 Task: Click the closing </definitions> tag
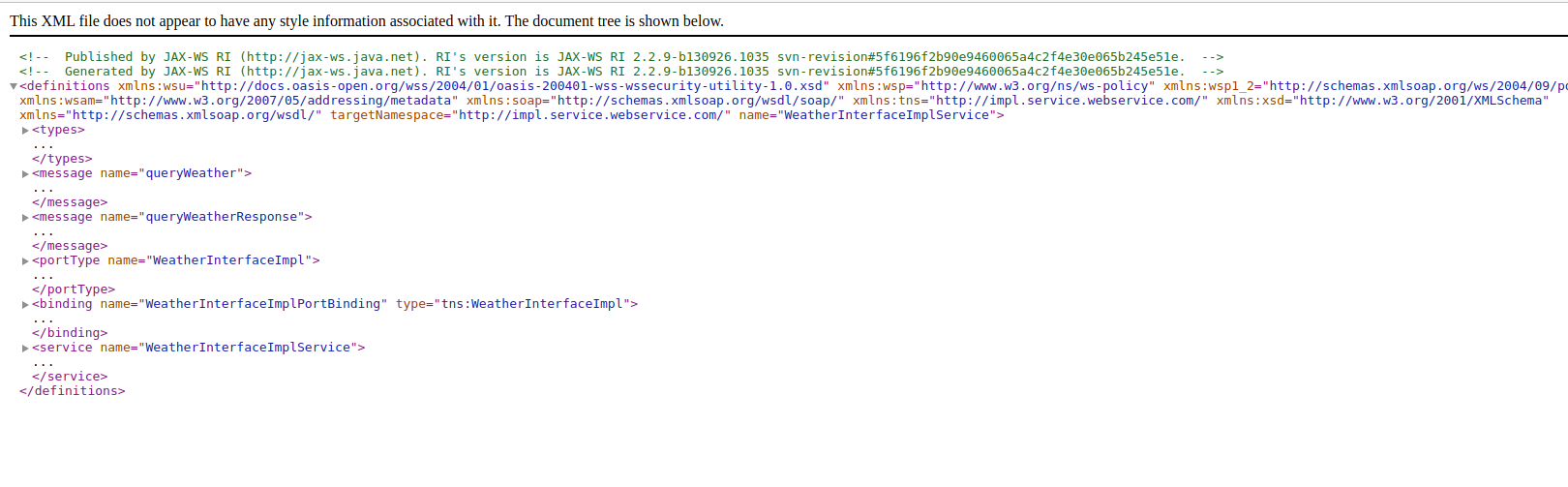[x=73, y=391]
